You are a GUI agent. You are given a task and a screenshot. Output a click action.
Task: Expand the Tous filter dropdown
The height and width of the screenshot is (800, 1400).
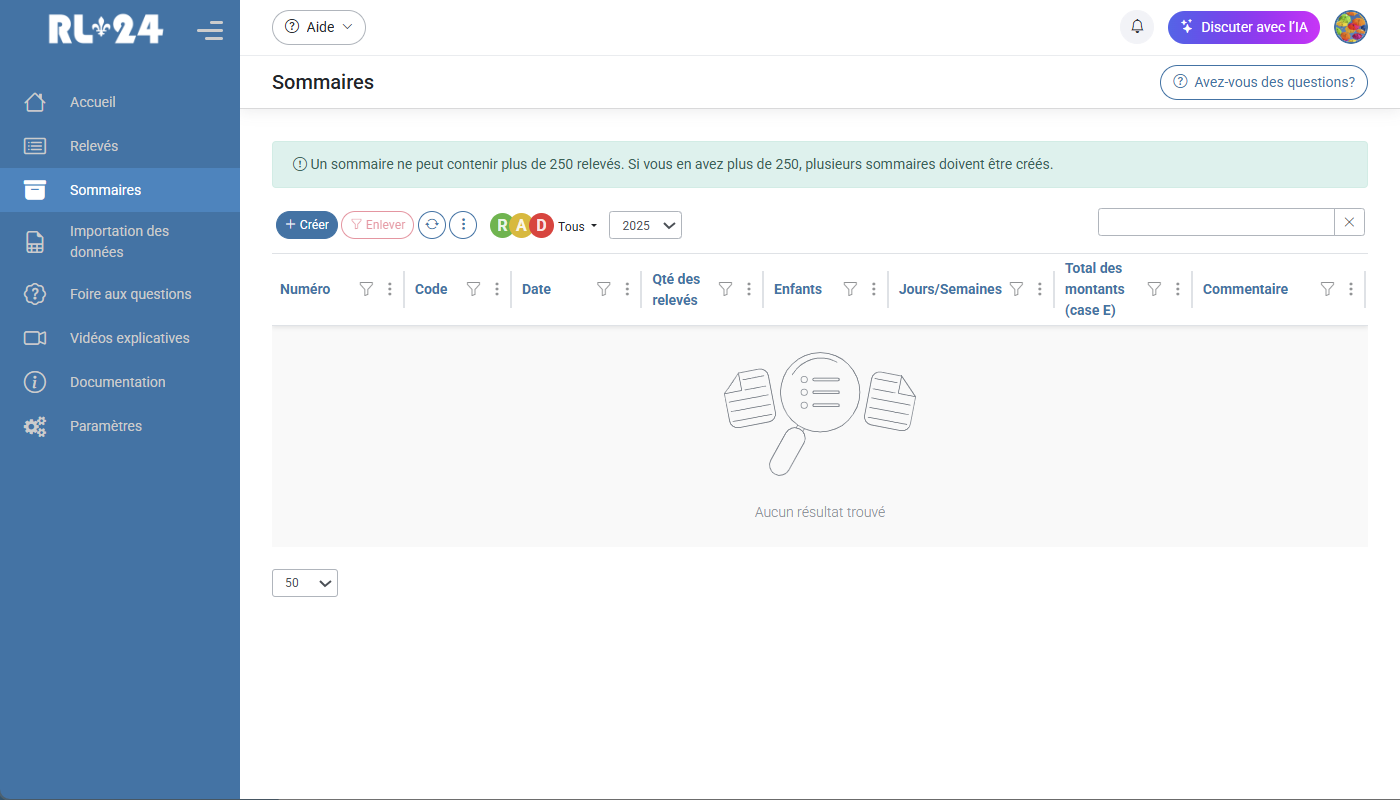tap(578, 226)
